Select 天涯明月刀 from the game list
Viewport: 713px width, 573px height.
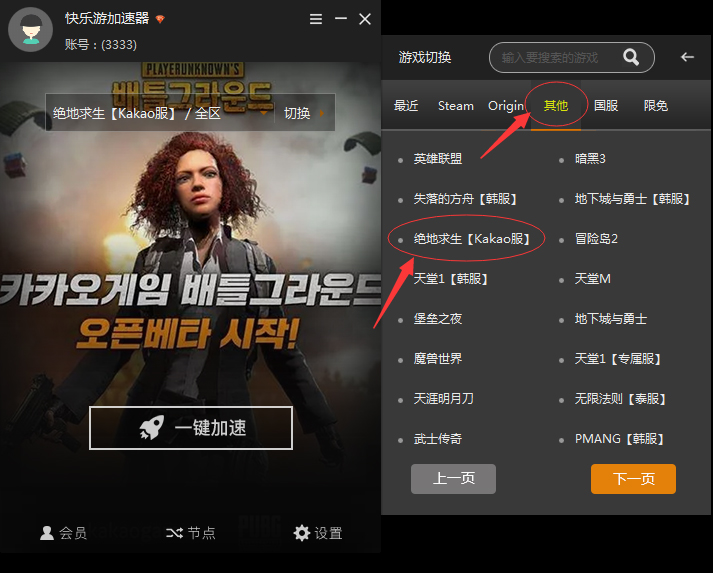pos(443,399)
